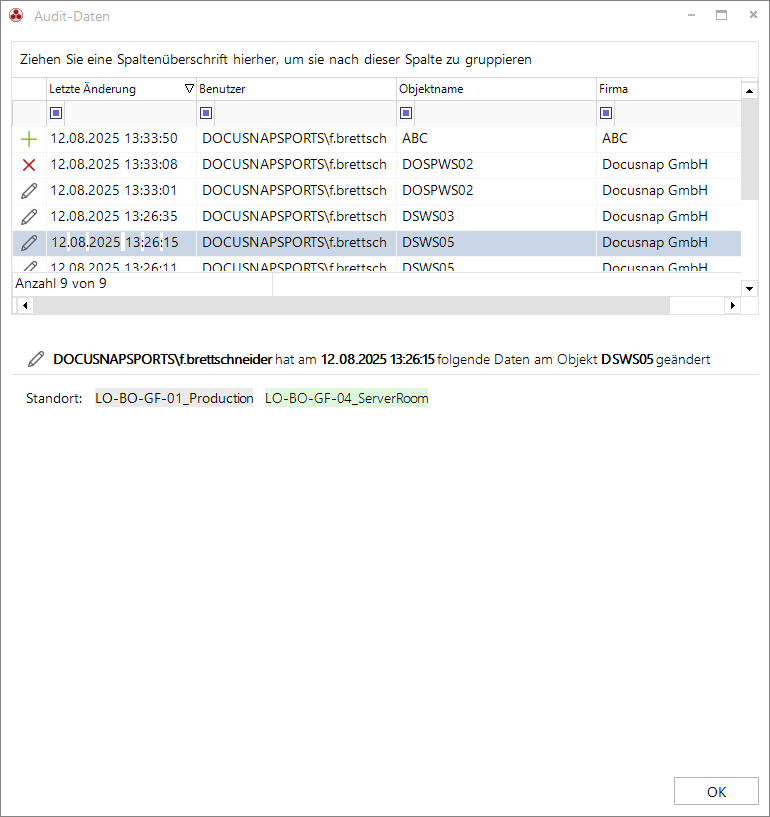Sort by the Letzte Änderung column header
This screenshot has height=817, width=770.
pos(121,89)
